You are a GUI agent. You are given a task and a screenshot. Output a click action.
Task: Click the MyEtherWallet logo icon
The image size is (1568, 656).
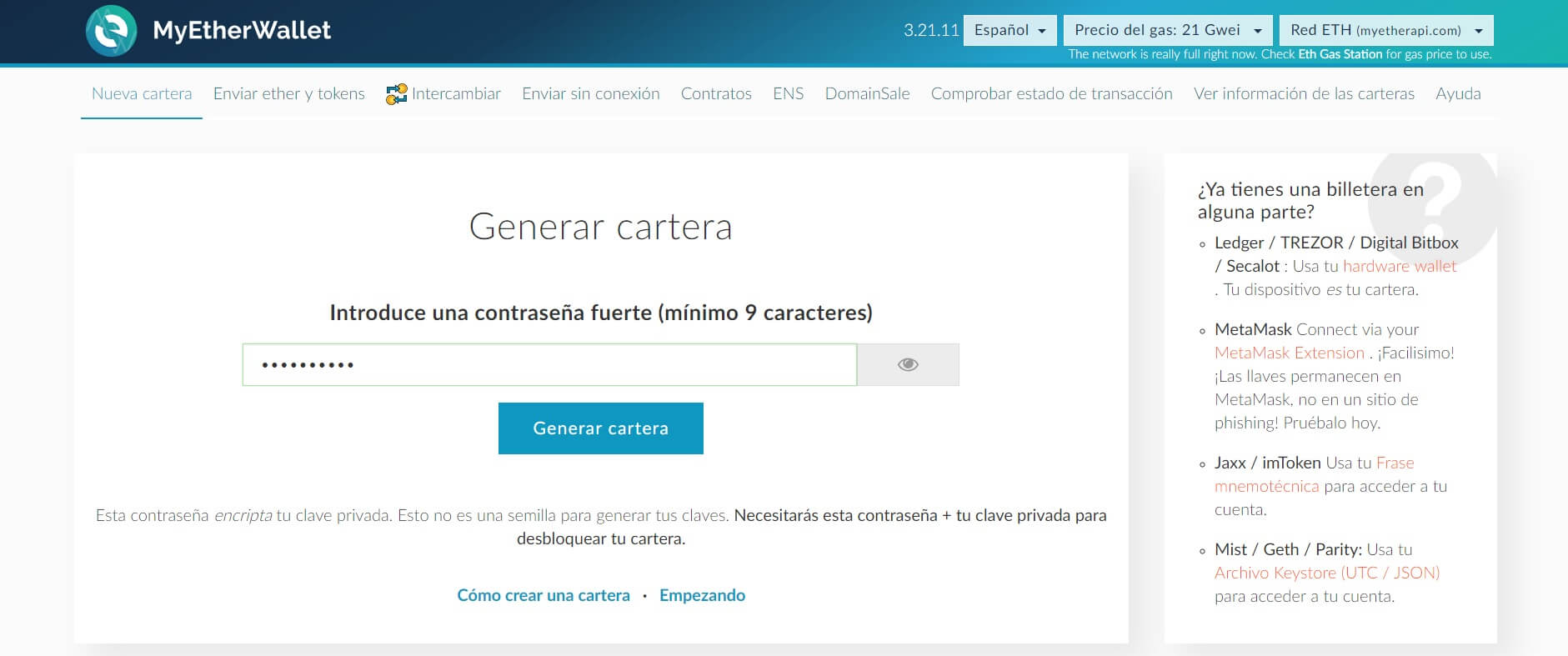[x=112, y=31]
